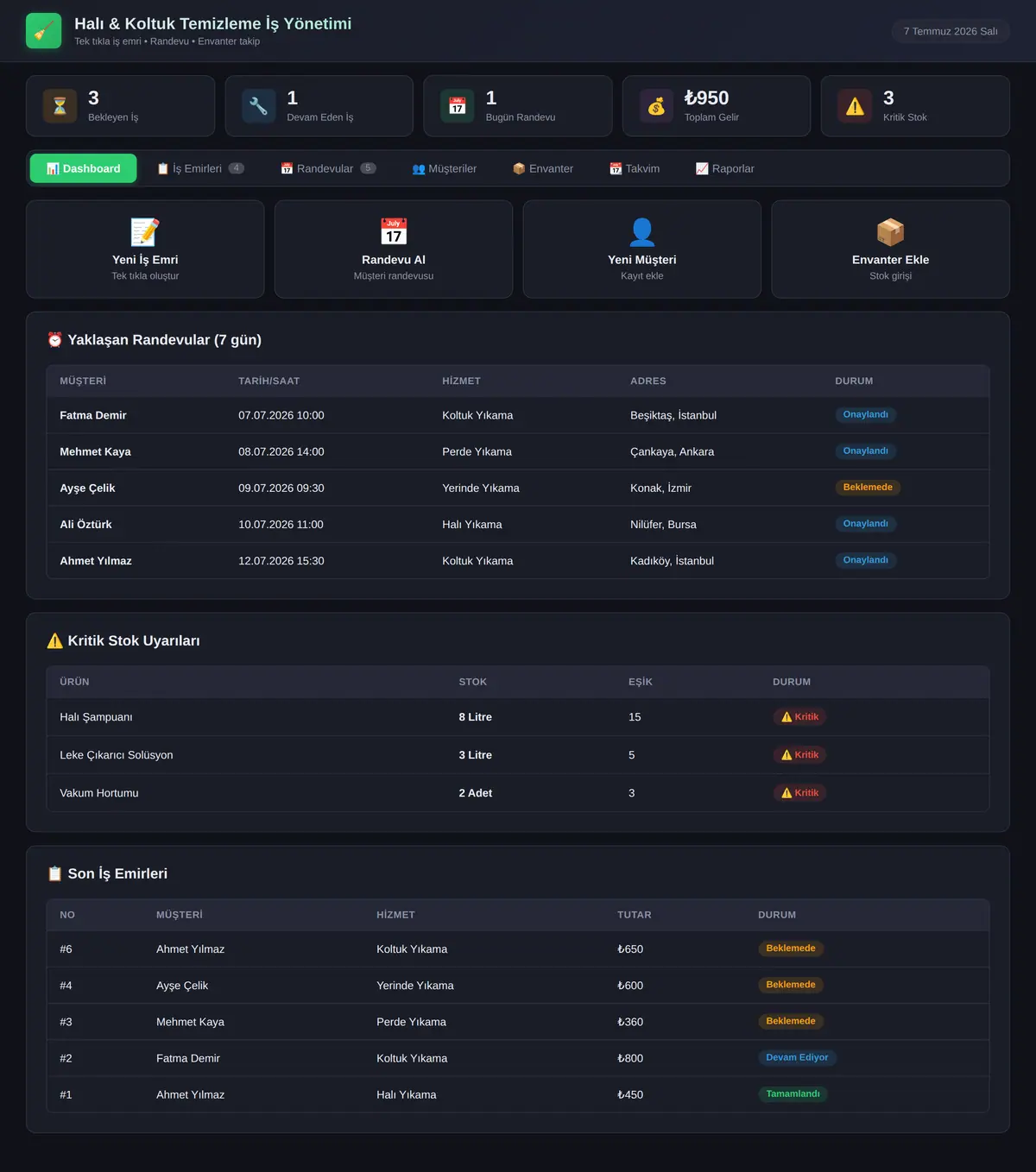Viewport: 1036px width, 1172px height.
Task: Click the Vakum Hortumu product name
Action: pyautogui.click(x=99, y=793)
